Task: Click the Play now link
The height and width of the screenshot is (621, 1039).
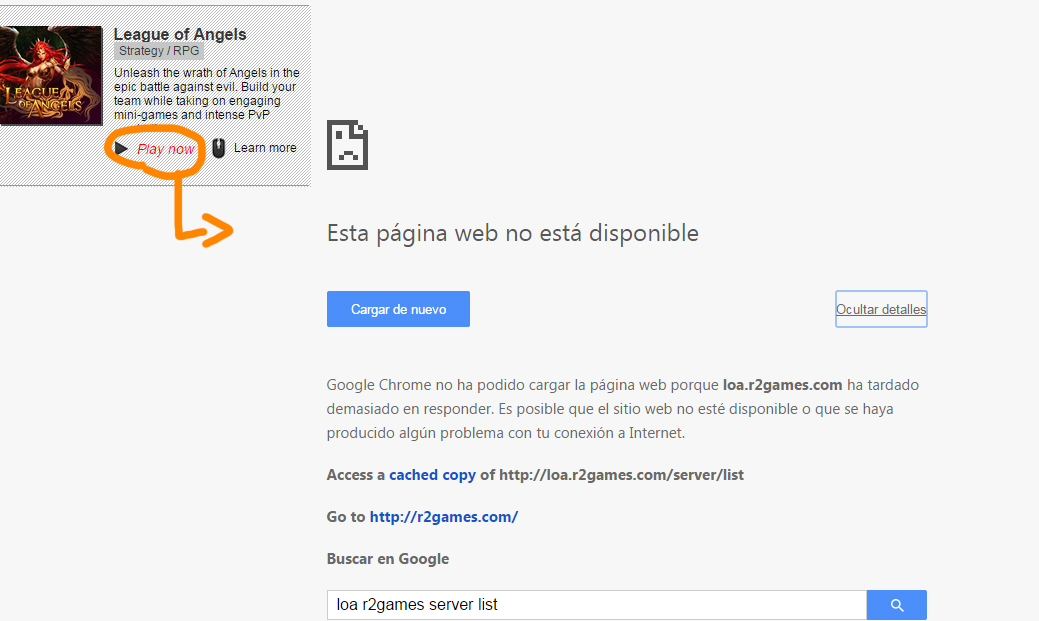Action: [x=166, y=149]
